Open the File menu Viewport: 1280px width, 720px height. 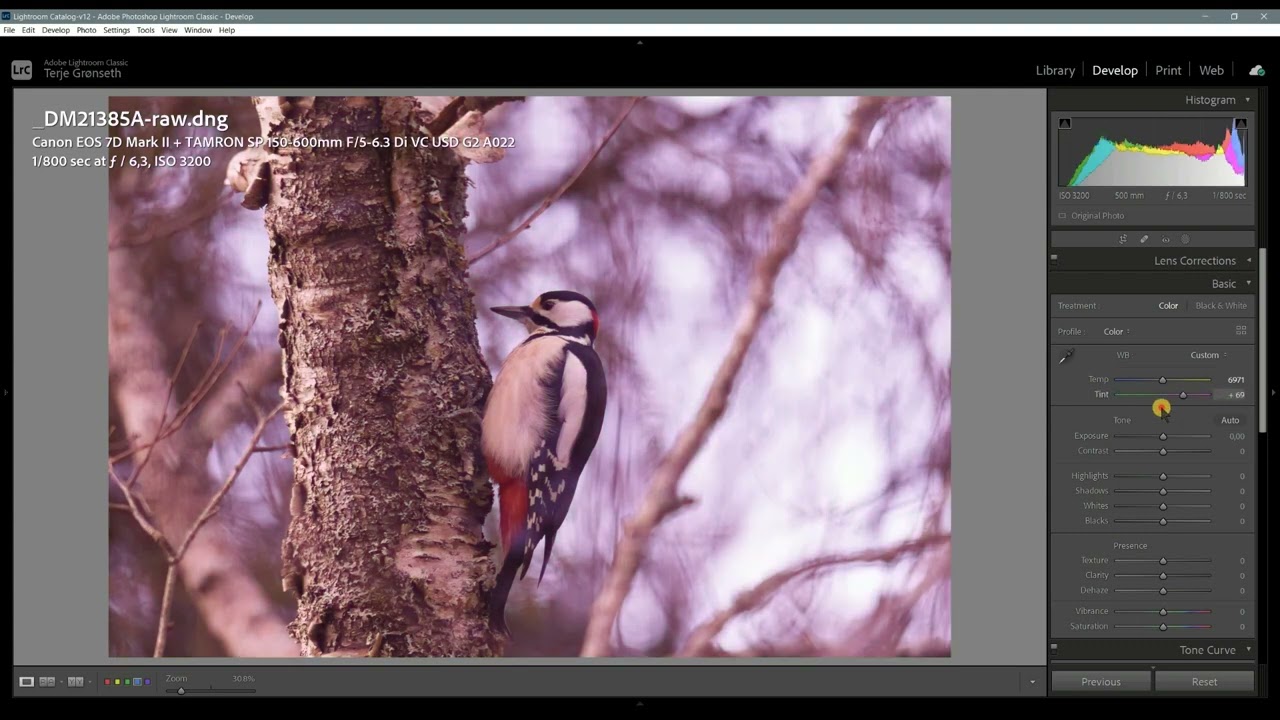coord(9,30)
